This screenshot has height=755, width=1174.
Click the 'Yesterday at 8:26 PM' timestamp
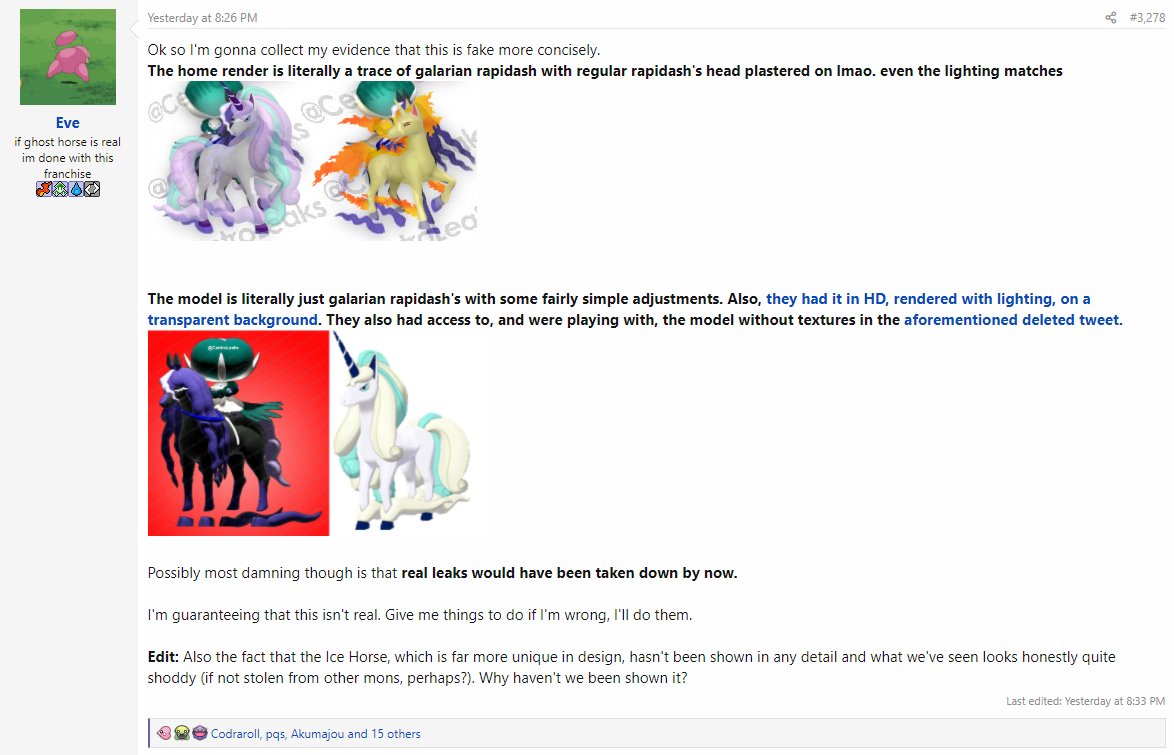pos(202,17)
